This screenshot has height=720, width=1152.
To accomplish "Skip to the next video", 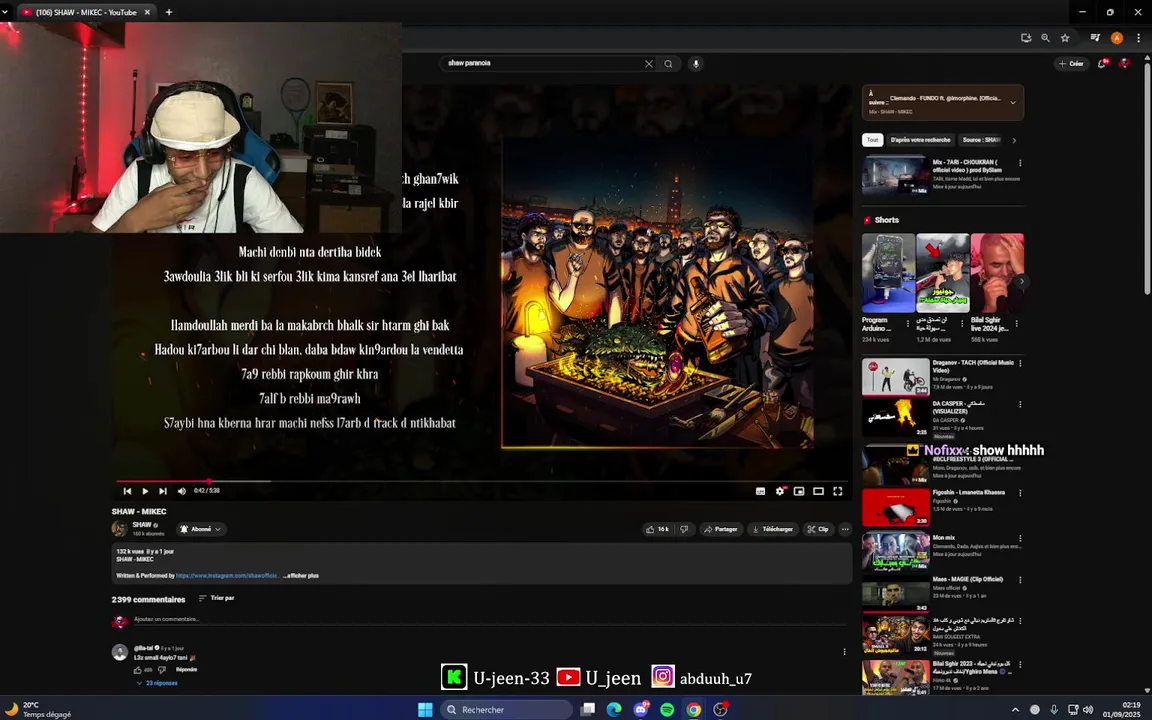I will 163,492.
